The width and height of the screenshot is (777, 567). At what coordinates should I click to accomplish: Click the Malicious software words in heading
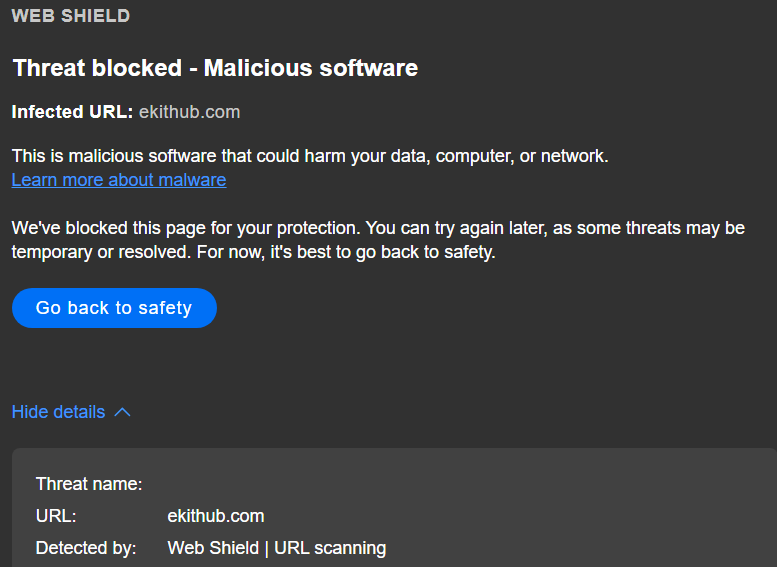click(310, 68)
